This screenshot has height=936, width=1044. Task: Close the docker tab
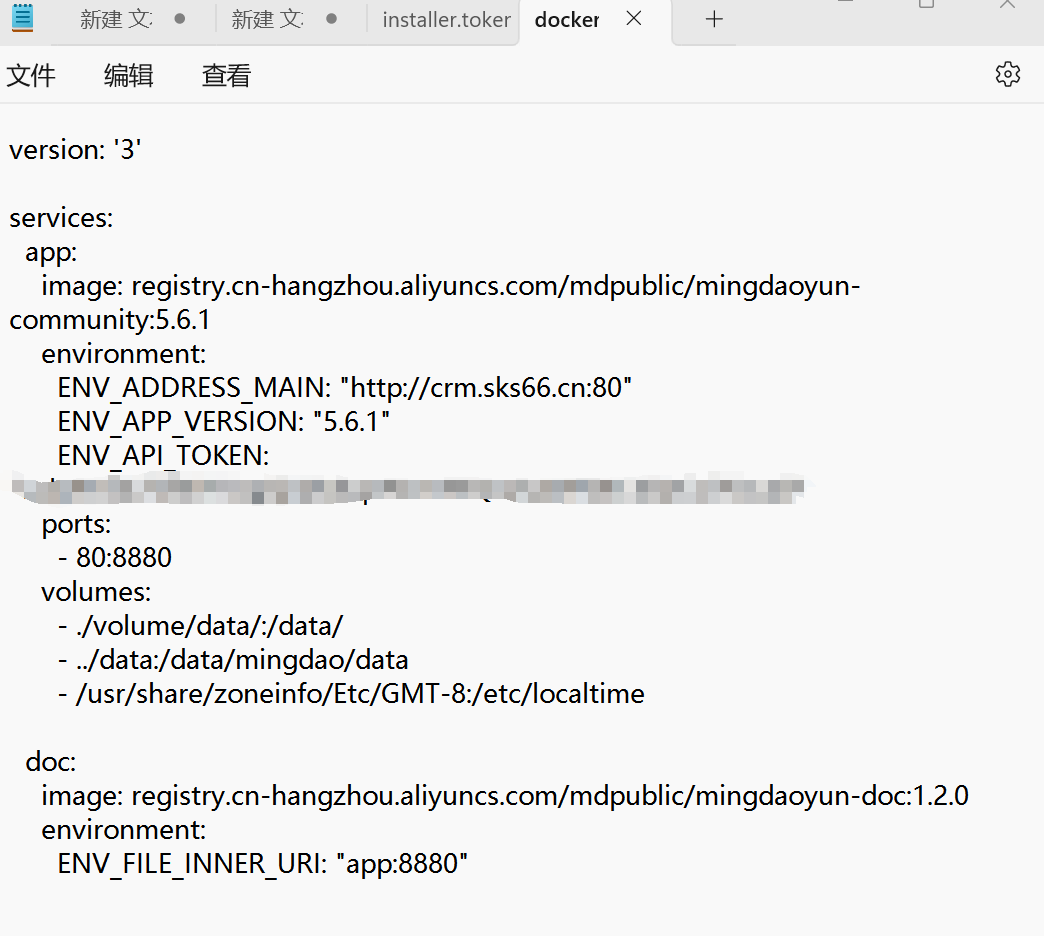coord(634,19)
